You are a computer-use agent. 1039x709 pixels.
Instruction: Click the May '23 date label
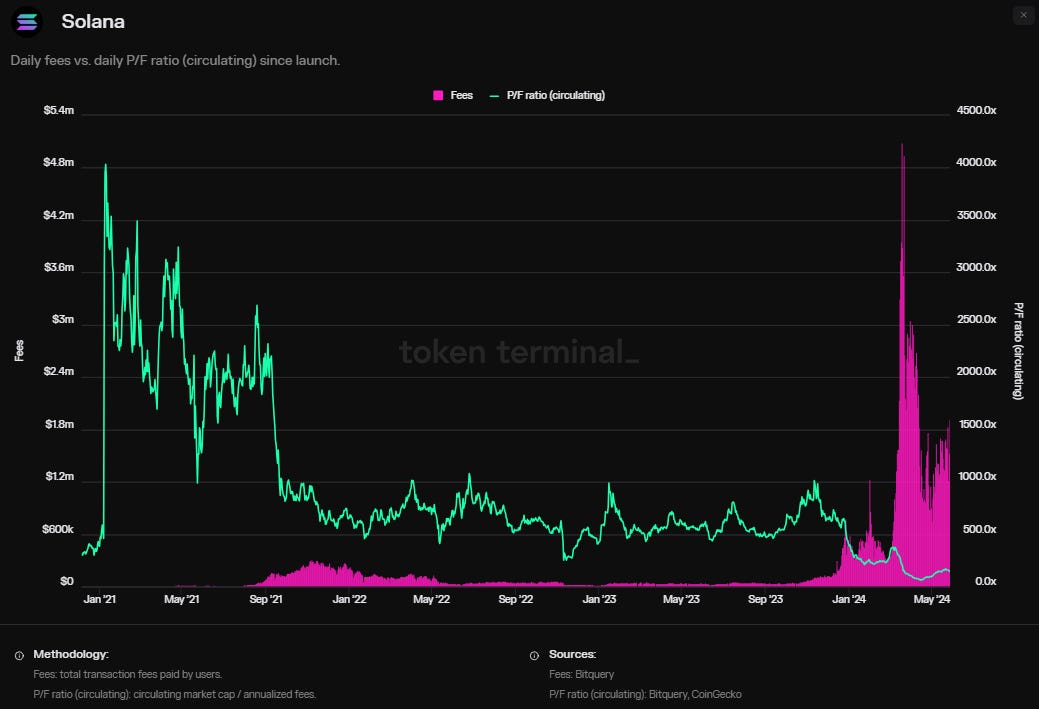click(x=681, y=600)
